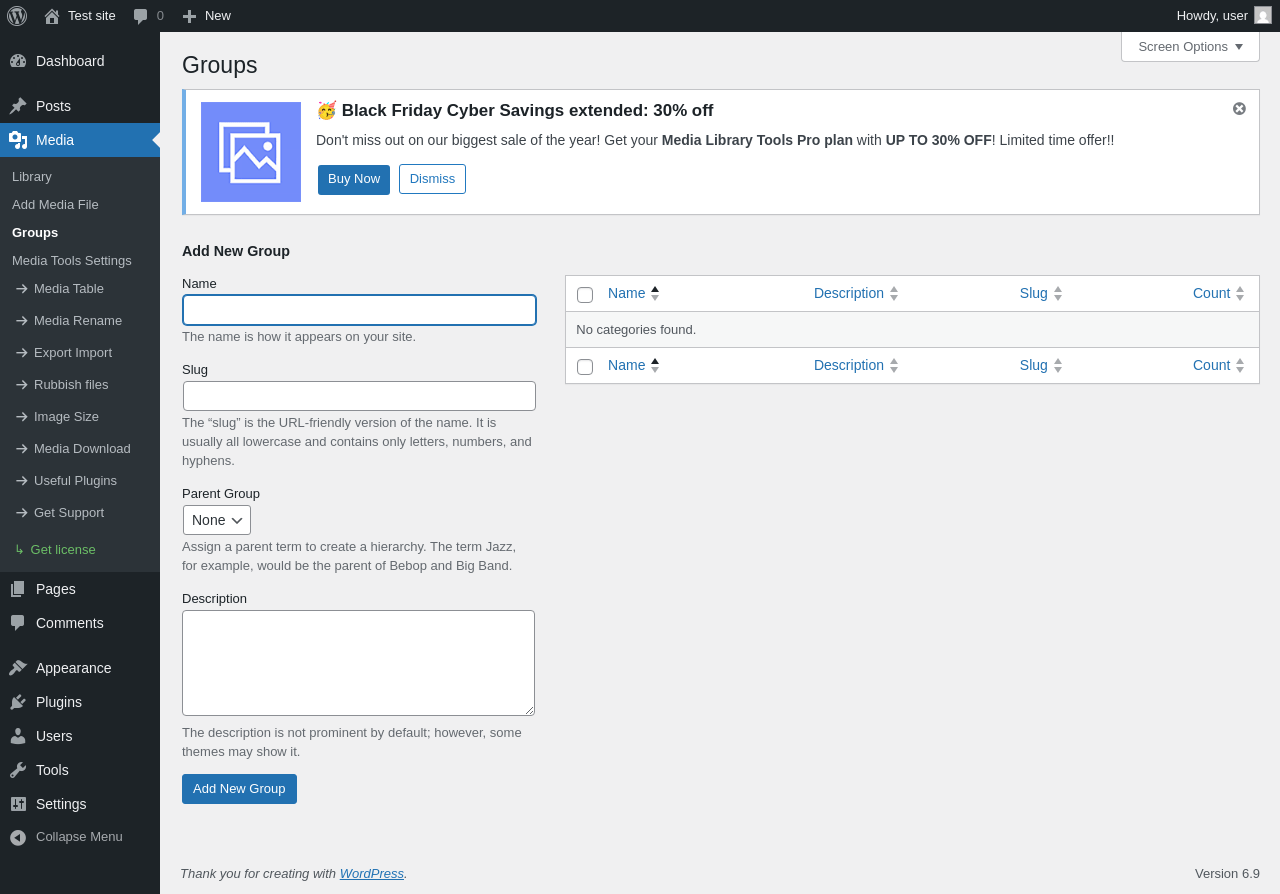1280x894 pixels.
Task: Click the Plugins plug icon in sidebar
Action: (18, 702)
